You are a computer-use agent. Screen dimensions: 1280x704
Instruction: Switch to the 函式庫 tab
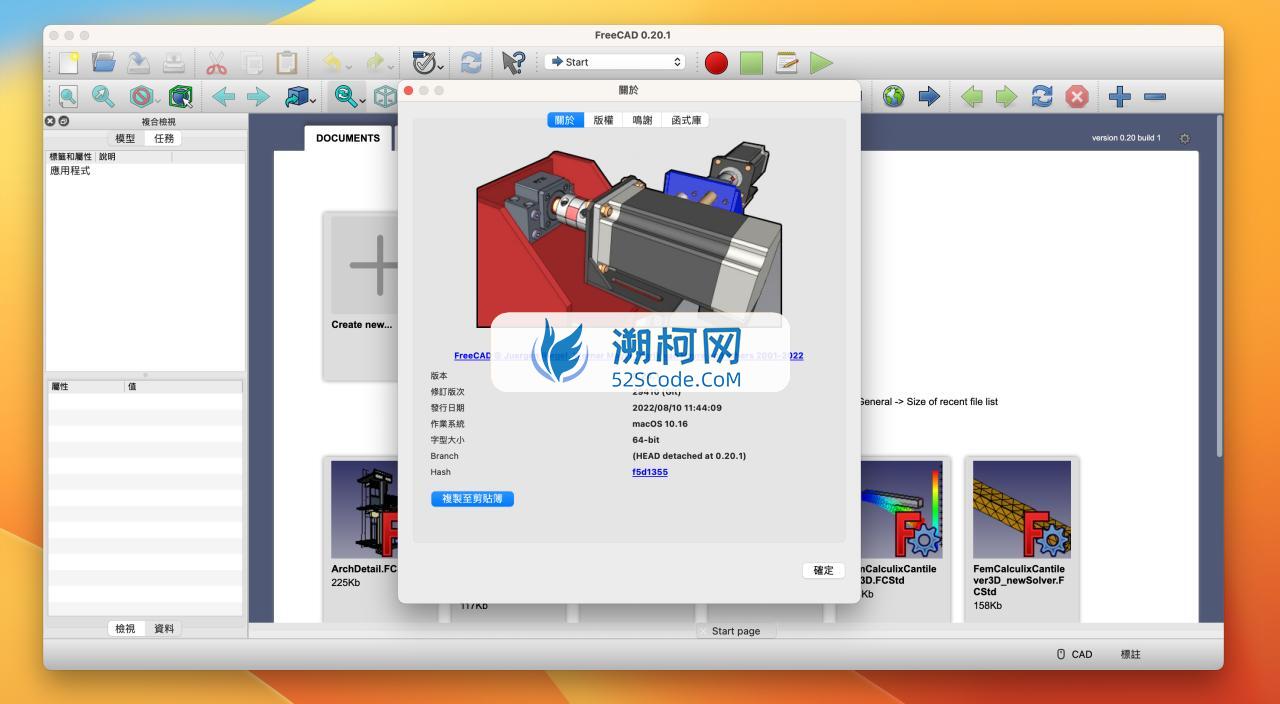click(x=686, y=120)
